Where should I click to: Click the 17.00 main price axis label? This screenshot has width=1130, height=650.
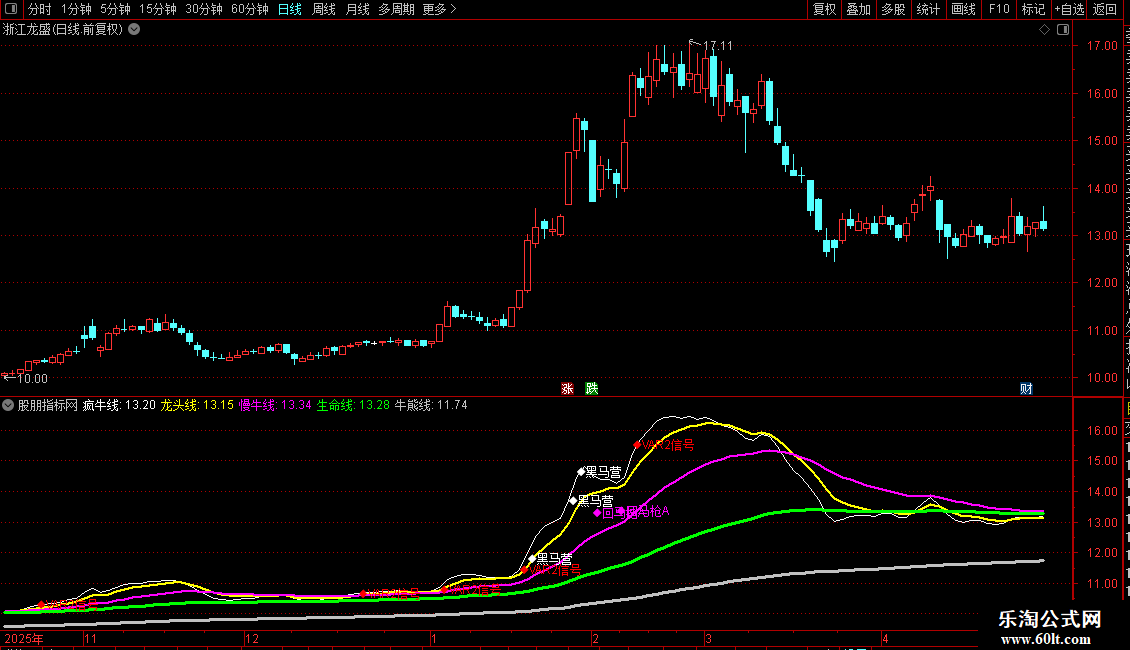(x=1102, y=45)
